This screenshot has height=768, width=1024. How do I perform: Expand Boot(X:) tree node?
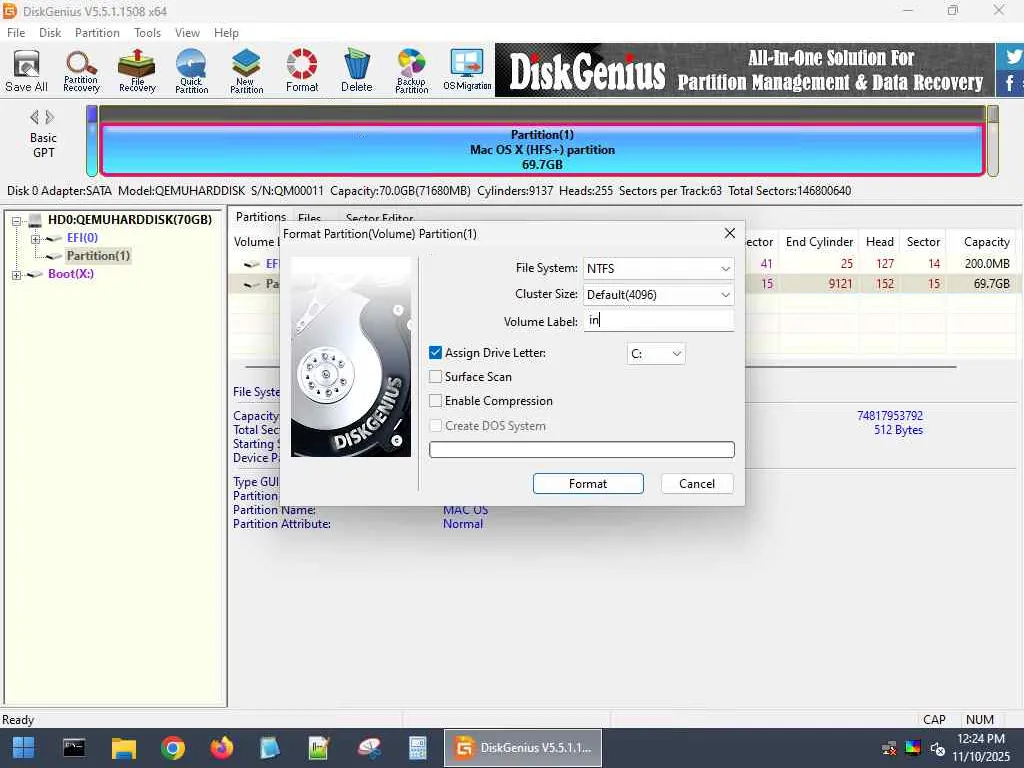click(16, 275)
